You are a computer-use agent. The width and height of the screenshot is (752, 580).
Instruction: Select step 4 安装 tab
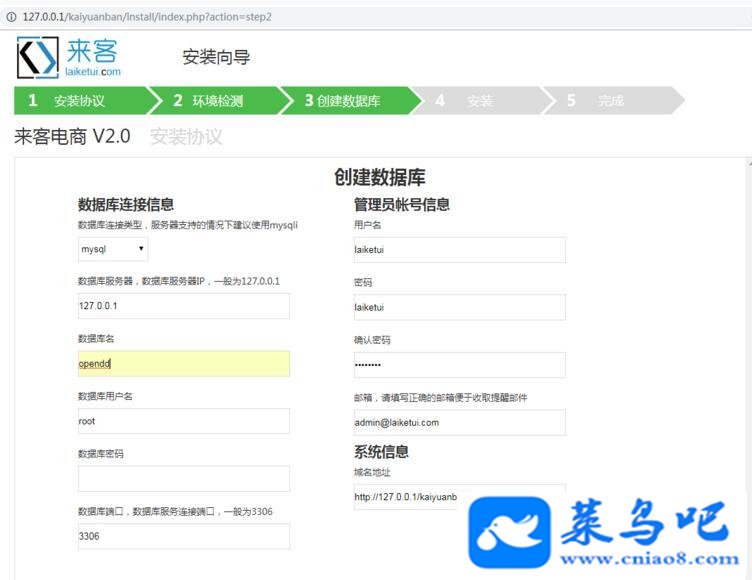pyautogui.click(x=482, y=100)
